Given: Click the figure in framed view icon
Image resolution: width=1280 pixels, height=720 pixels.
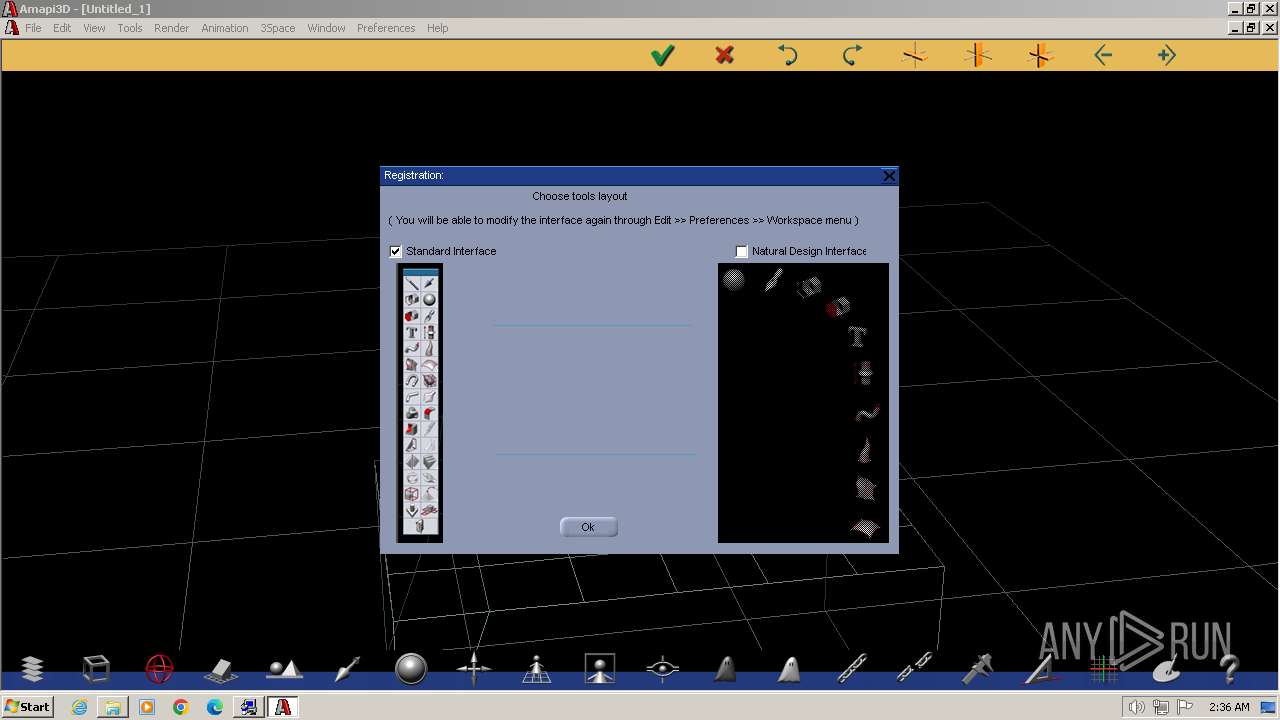Looking at the screenshot, I should 600,668.
